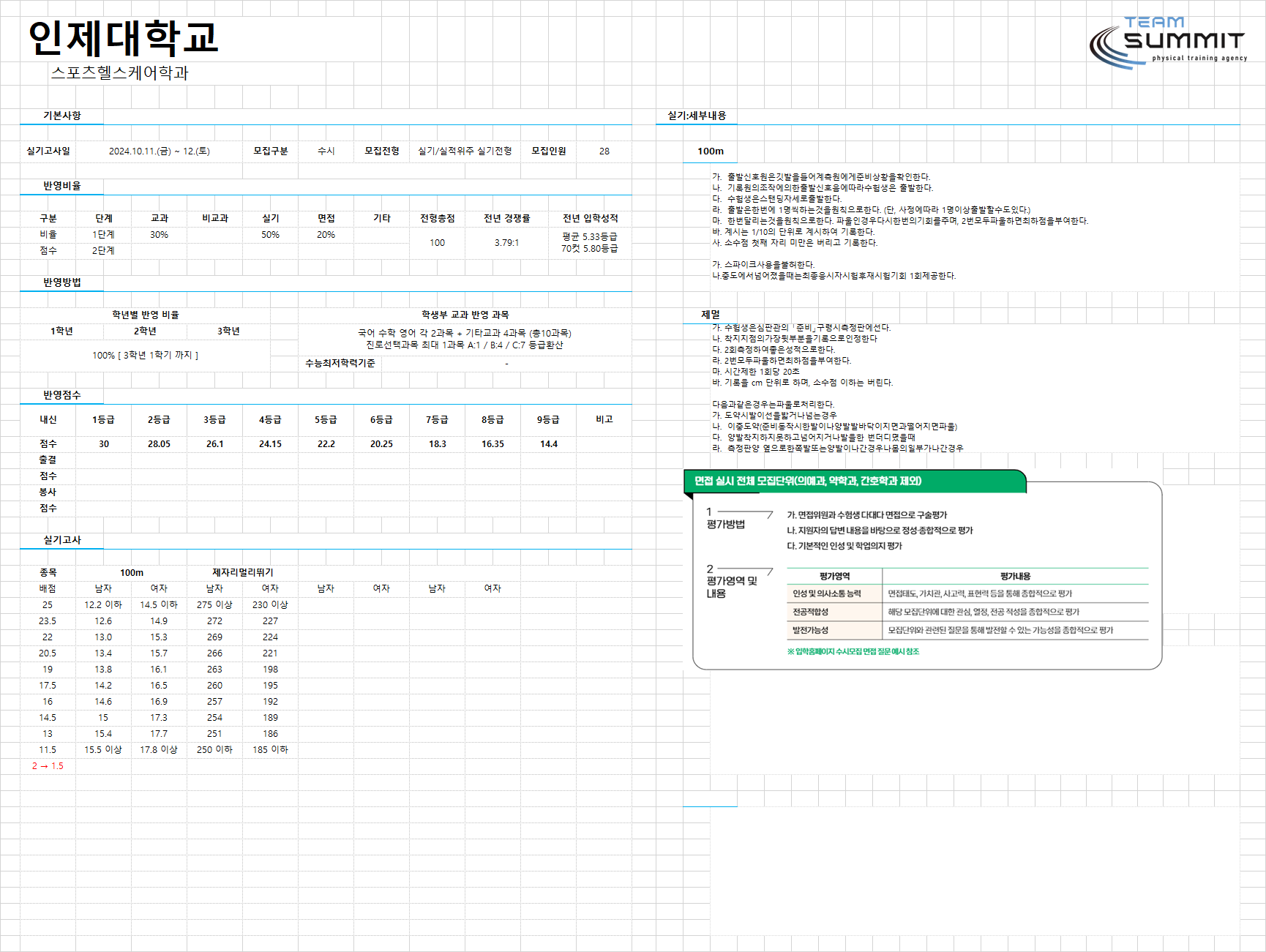
Task: Select the 100m header in 실기고사 table
Action: click(x=132, y=572)
